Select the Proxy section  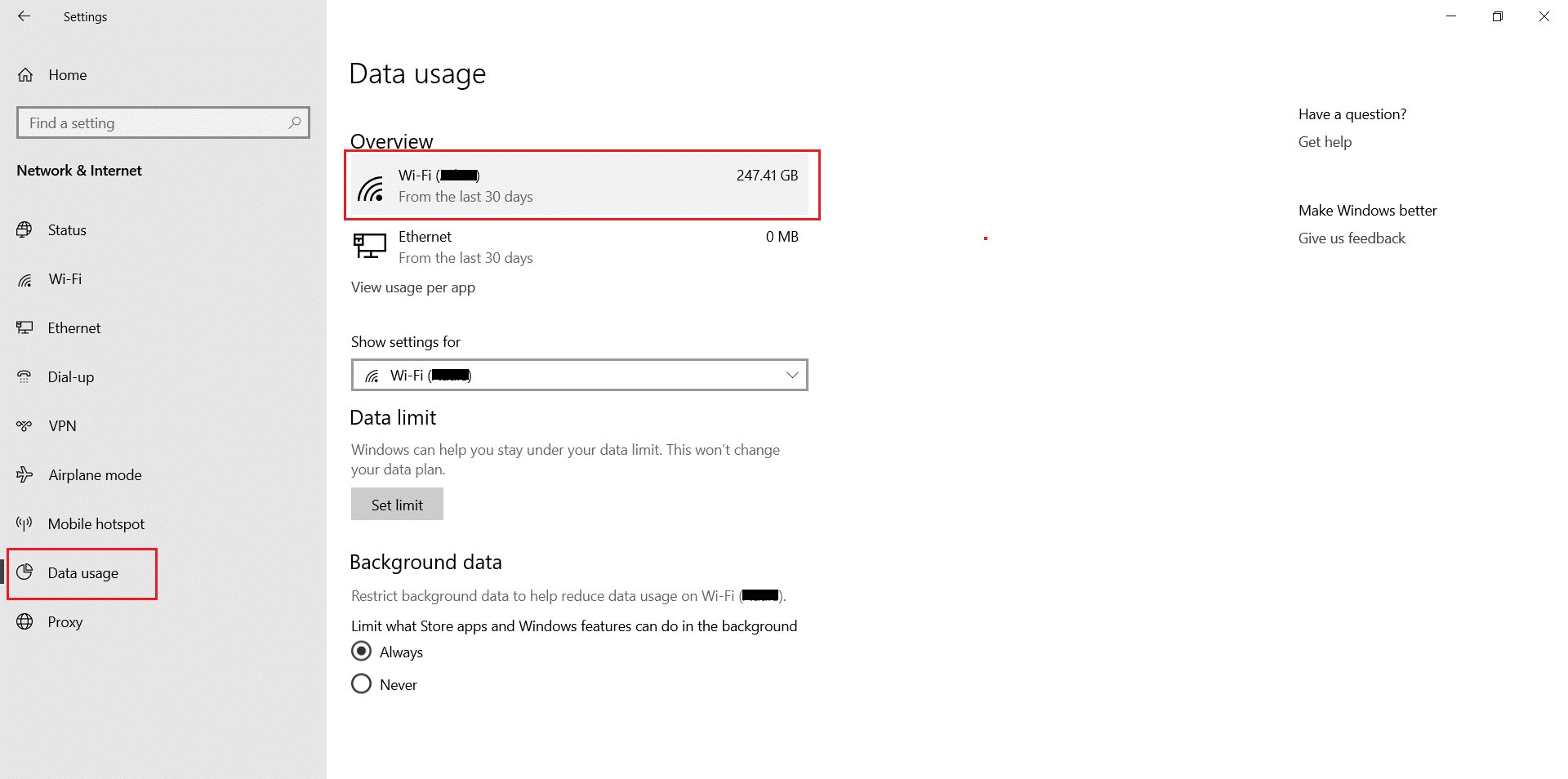(64, 621)
